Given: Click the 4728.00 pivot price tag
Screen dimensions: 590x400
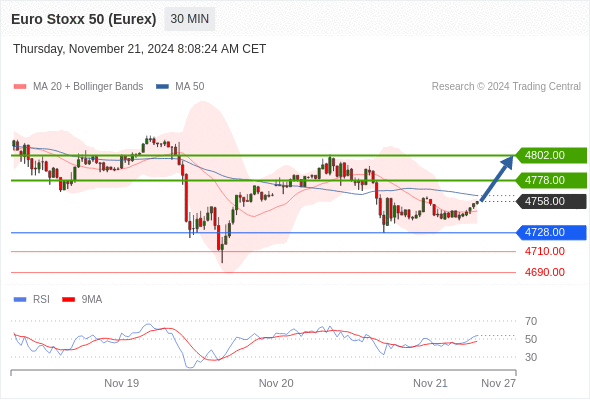Looking at the screenshot, I should click(x=551, y=233).
